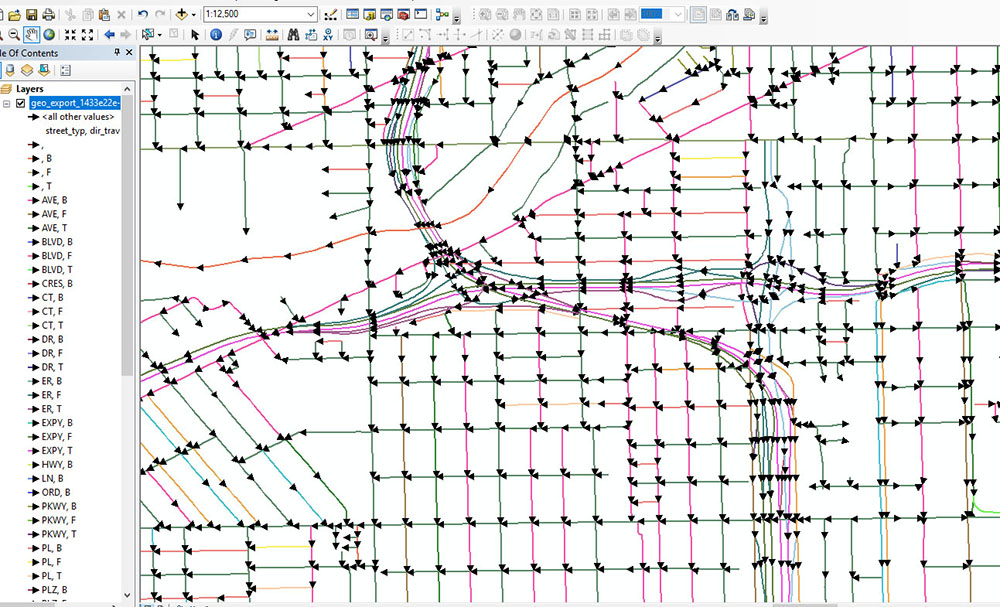Image resolution: width=1000 pixels, height=607 pixels.
Task: Click the 'HWY, B' legend label
Action: tap(57, 464)
